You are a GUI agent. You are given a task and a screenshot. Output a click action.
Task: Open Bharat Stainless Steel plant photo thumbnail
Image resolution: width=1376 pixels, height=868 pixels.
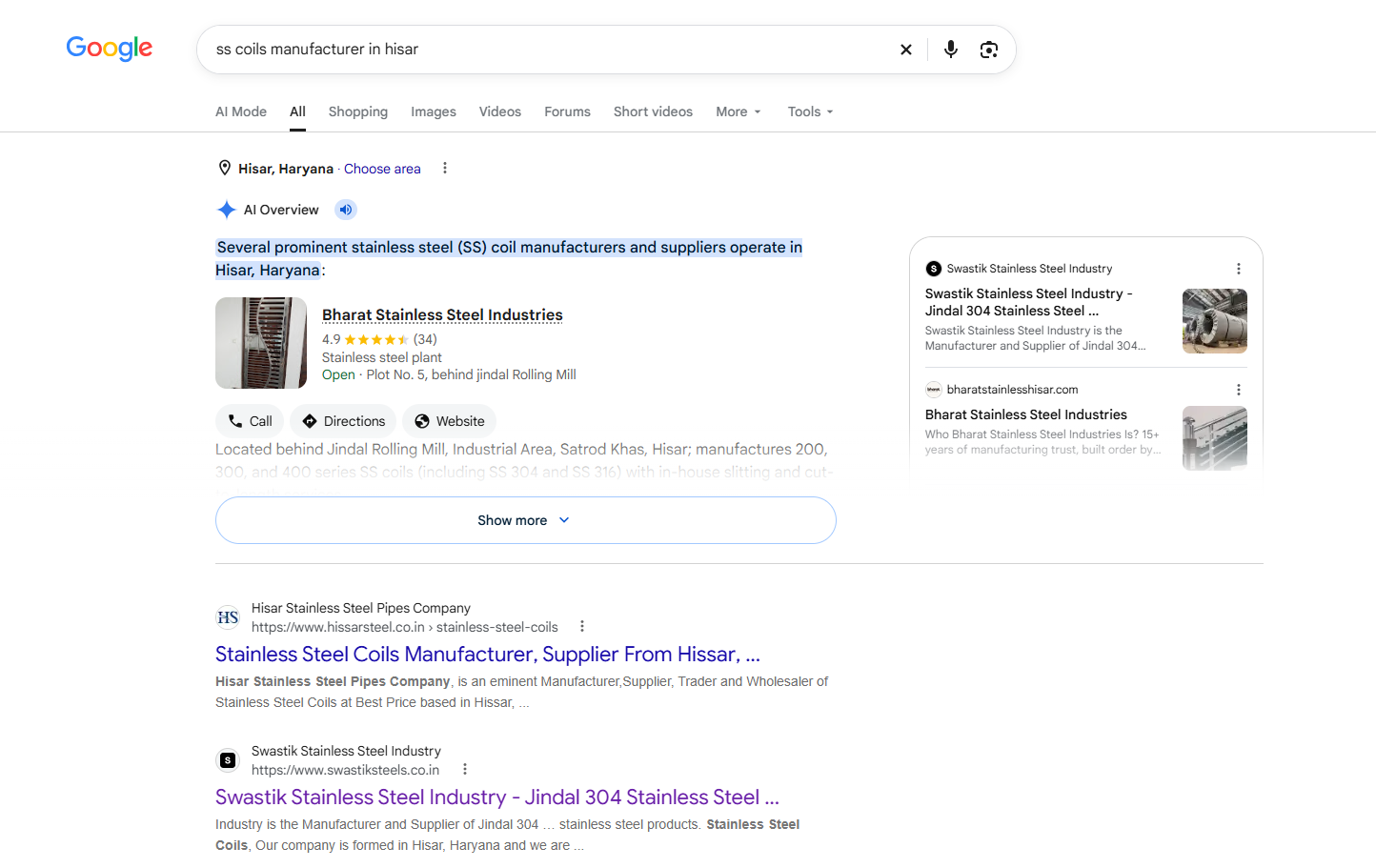[x=261, y=343]
